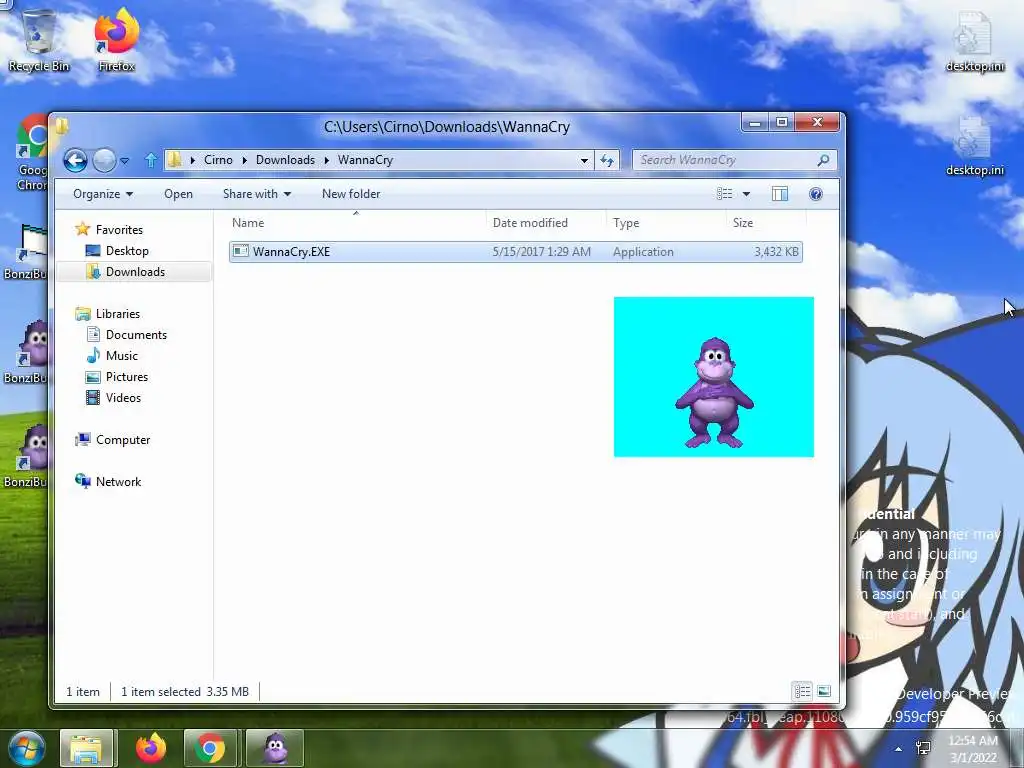Sort by the Size column header
Viewport: 1024px width, 768px height.
tap(765, 223)
